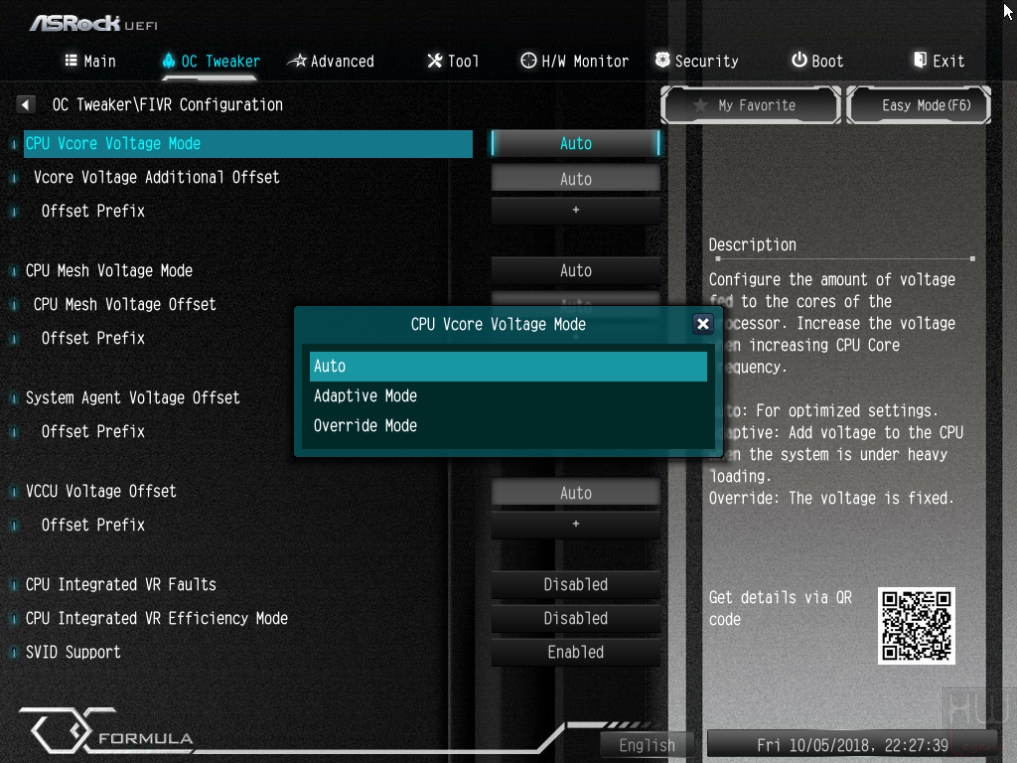
Task: Open the CPU Integrated VR Efficiency Mode dropdown
Action: 575,618
